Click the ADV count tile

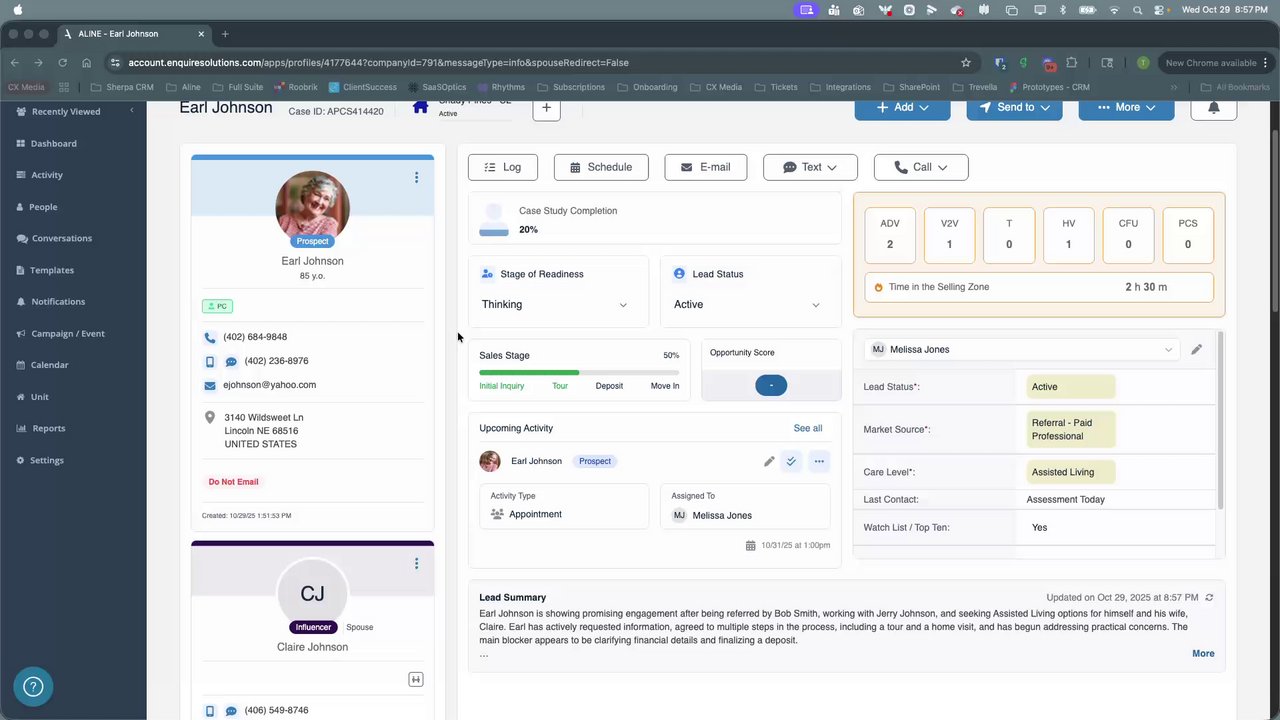point(889,234)
